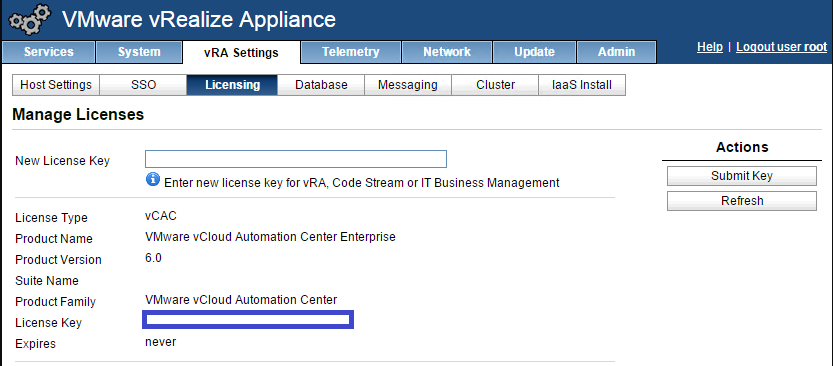Go to the IaaS Install sub-tab

pyautogui.click(x=582, y=85)
